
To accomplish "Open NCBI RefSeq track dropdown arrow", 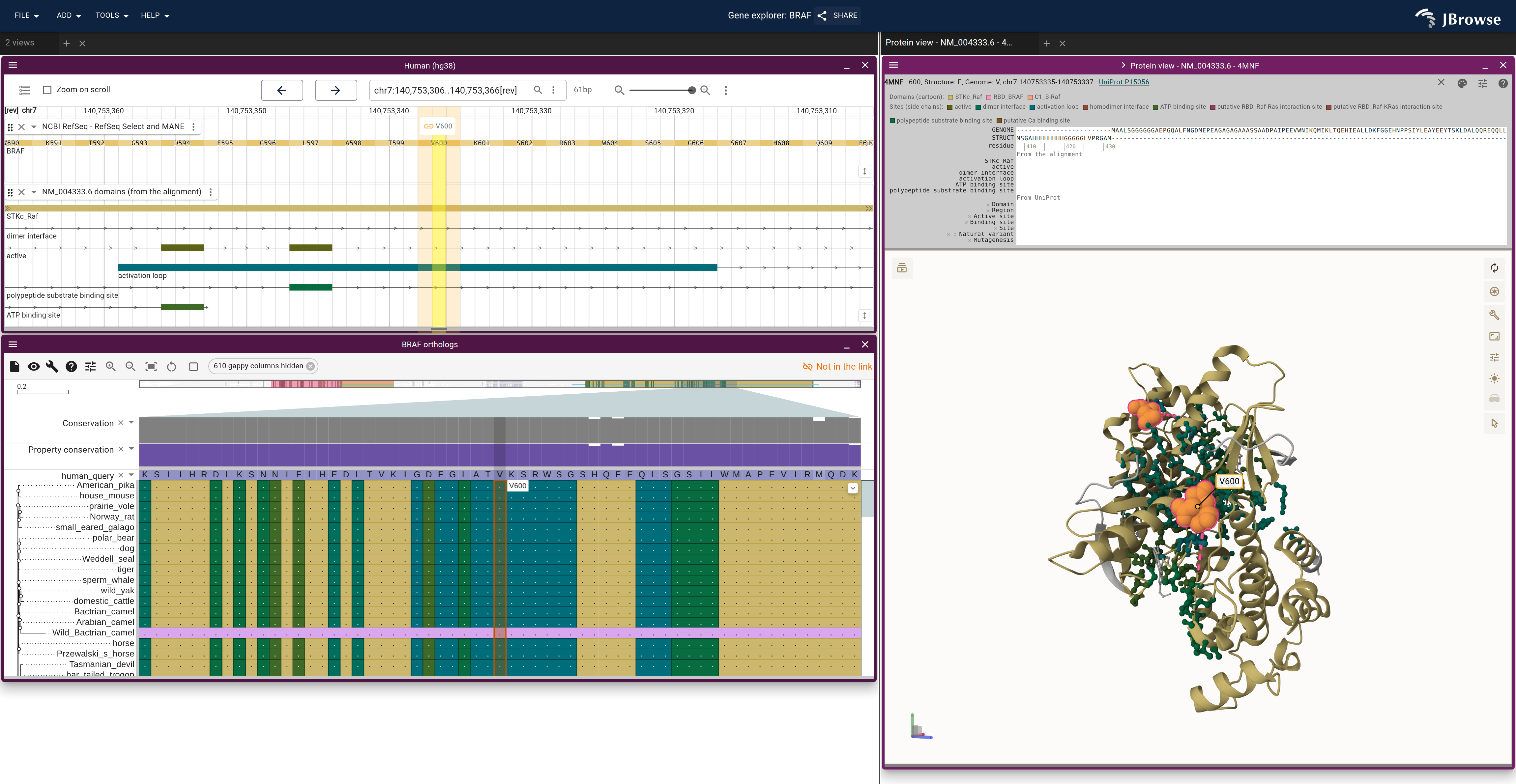I will (34, 126).
